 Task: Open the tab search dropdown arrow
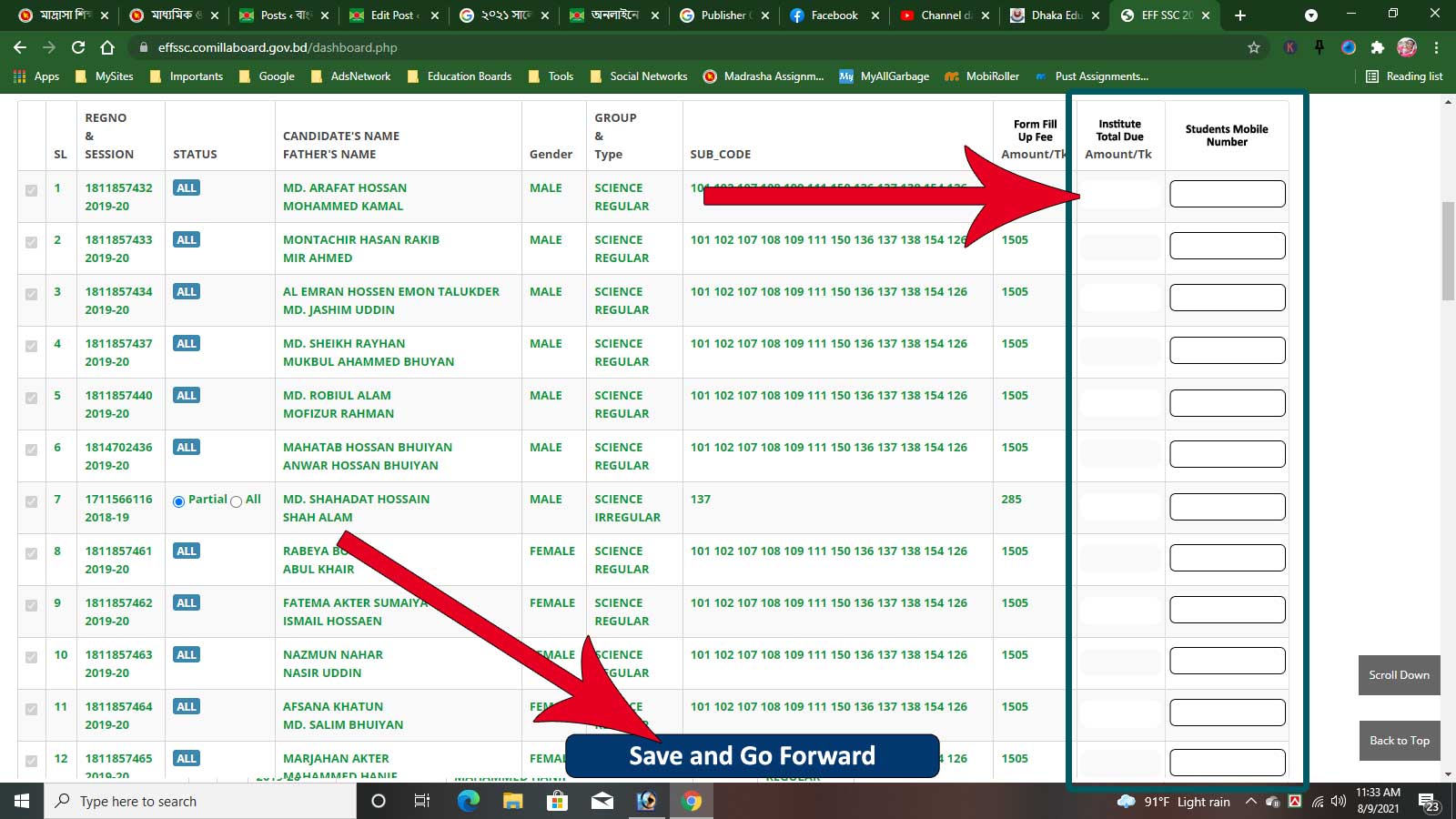coord(1311,15)
